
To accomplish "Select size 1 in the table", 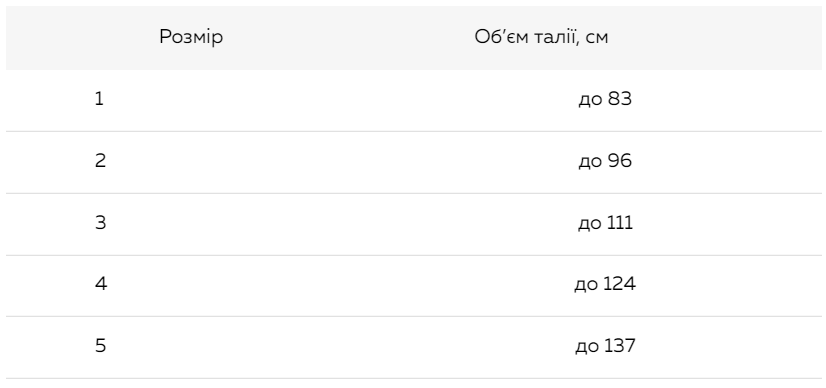I will point(99,98).
